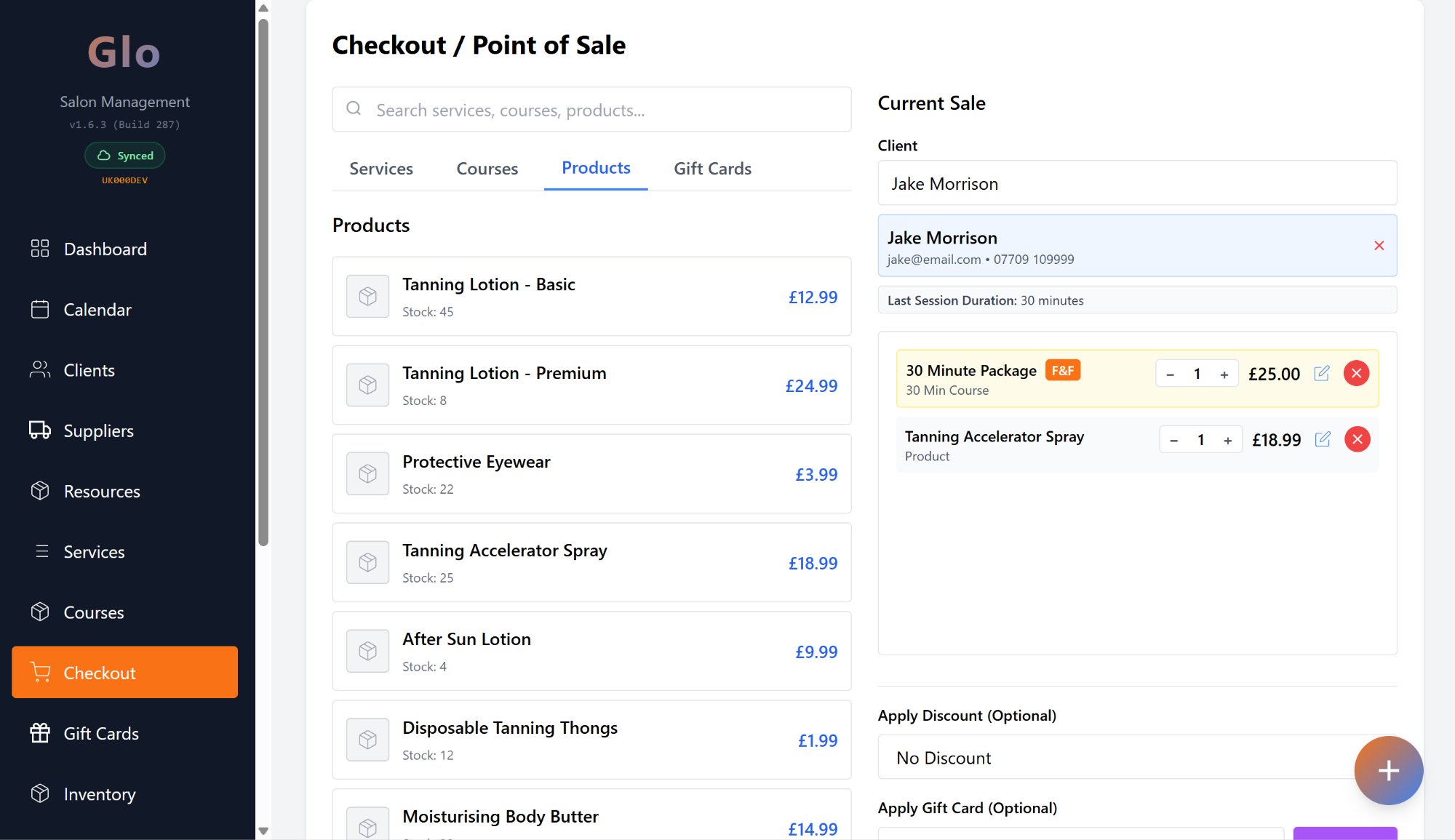This screenshot has height=840, width=1455.
Task: Add Protective Eyewear product to sale
Action: click(x=591, y=474)
